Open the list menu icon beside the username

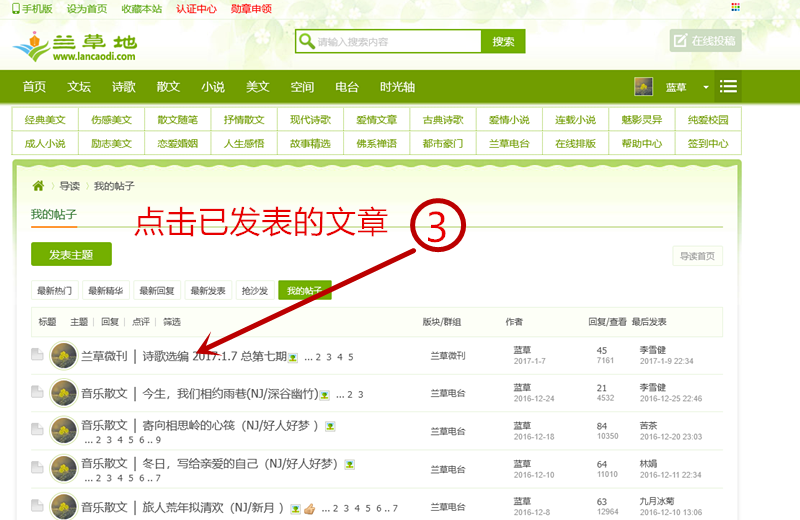click(x=728, y=86)
